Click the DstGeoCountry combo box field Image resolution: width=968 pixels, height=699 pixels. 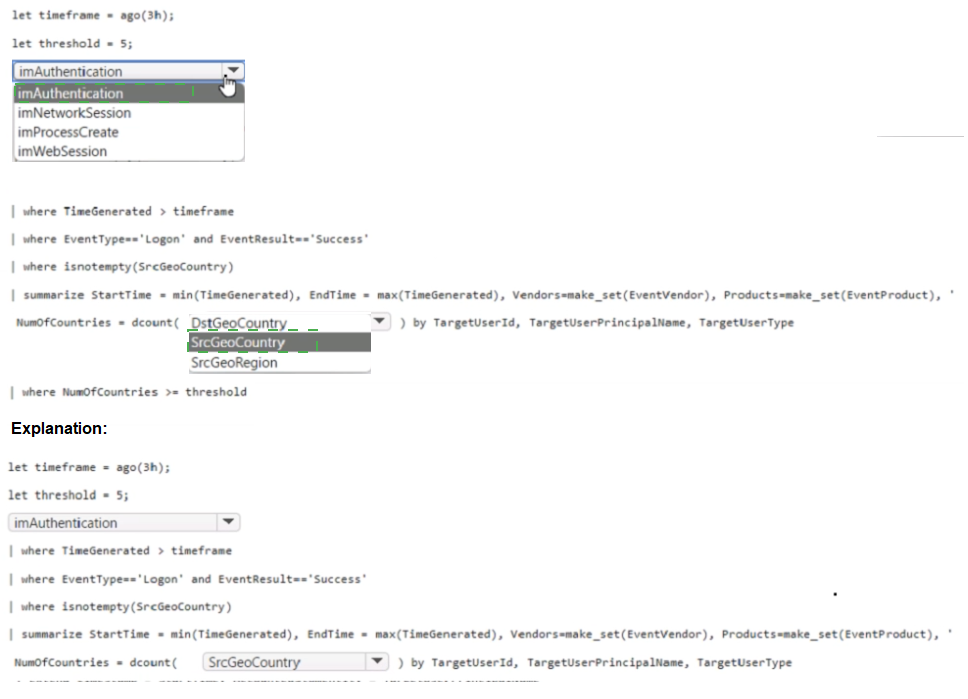[x=277, y=323]
